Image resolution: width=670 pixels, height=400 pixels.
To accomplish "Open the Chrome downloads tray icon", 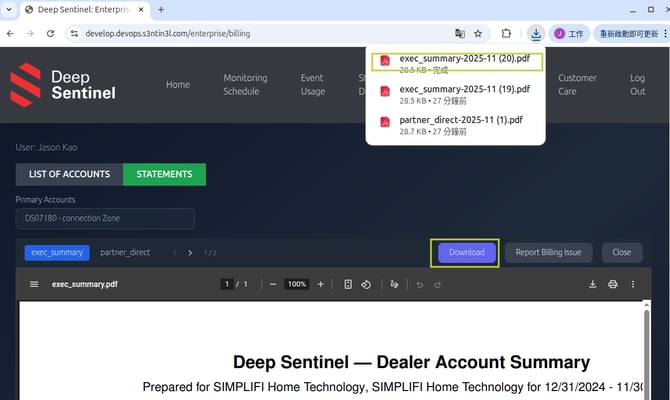I will 536,33.
